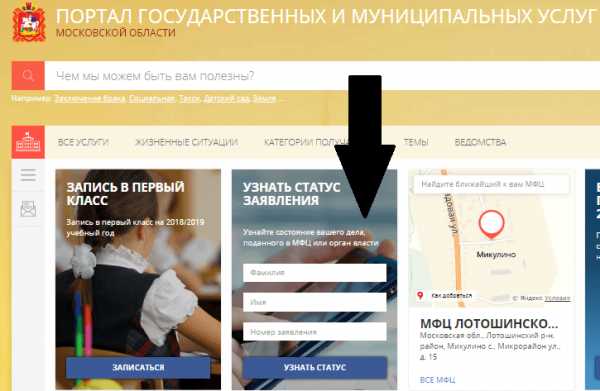Click the 'Найдите ближайший к вам МФЦ' map search box
Image resolution: width=600 pixels, height=391 pixels.
491,184
